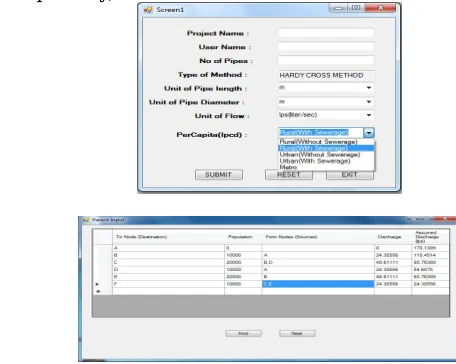The width and height of the screenshot is (456, 364).
Task: Click the Assumed Discharge 170.1389 cell
Action: (431, 248)
